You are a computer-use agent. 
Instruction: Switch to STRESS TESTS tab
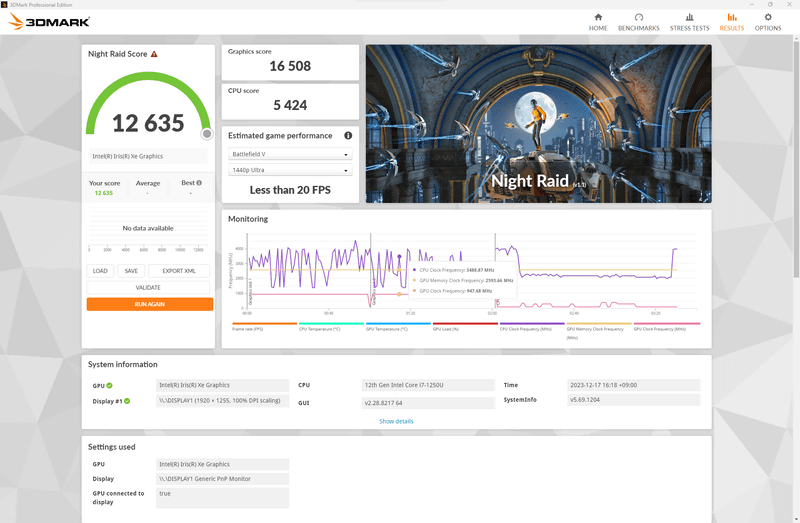coord(689,22)
